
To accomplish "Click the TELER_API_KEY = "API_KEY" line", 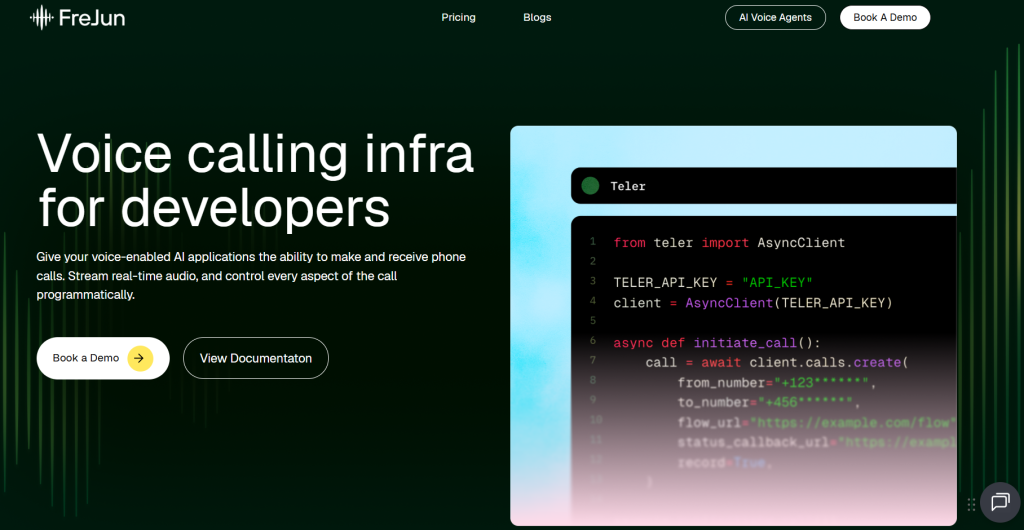I will point(712,283).
